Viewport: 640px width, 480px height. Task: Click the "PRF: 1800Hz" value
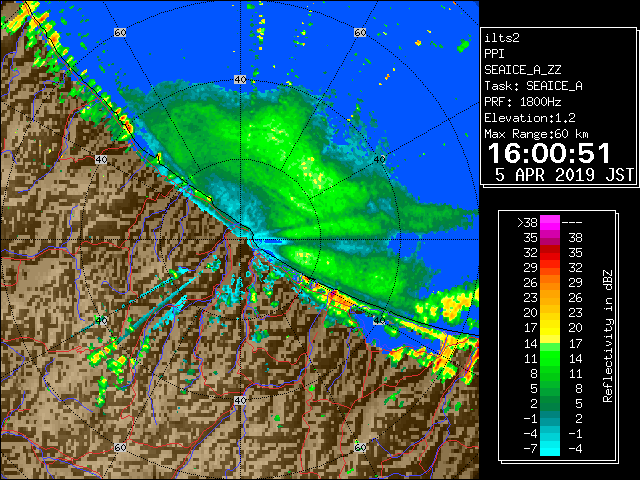tap(523, 102)
